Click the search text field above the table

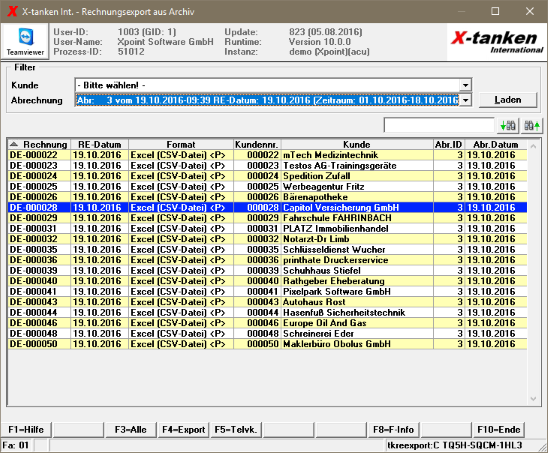[439, 125]
